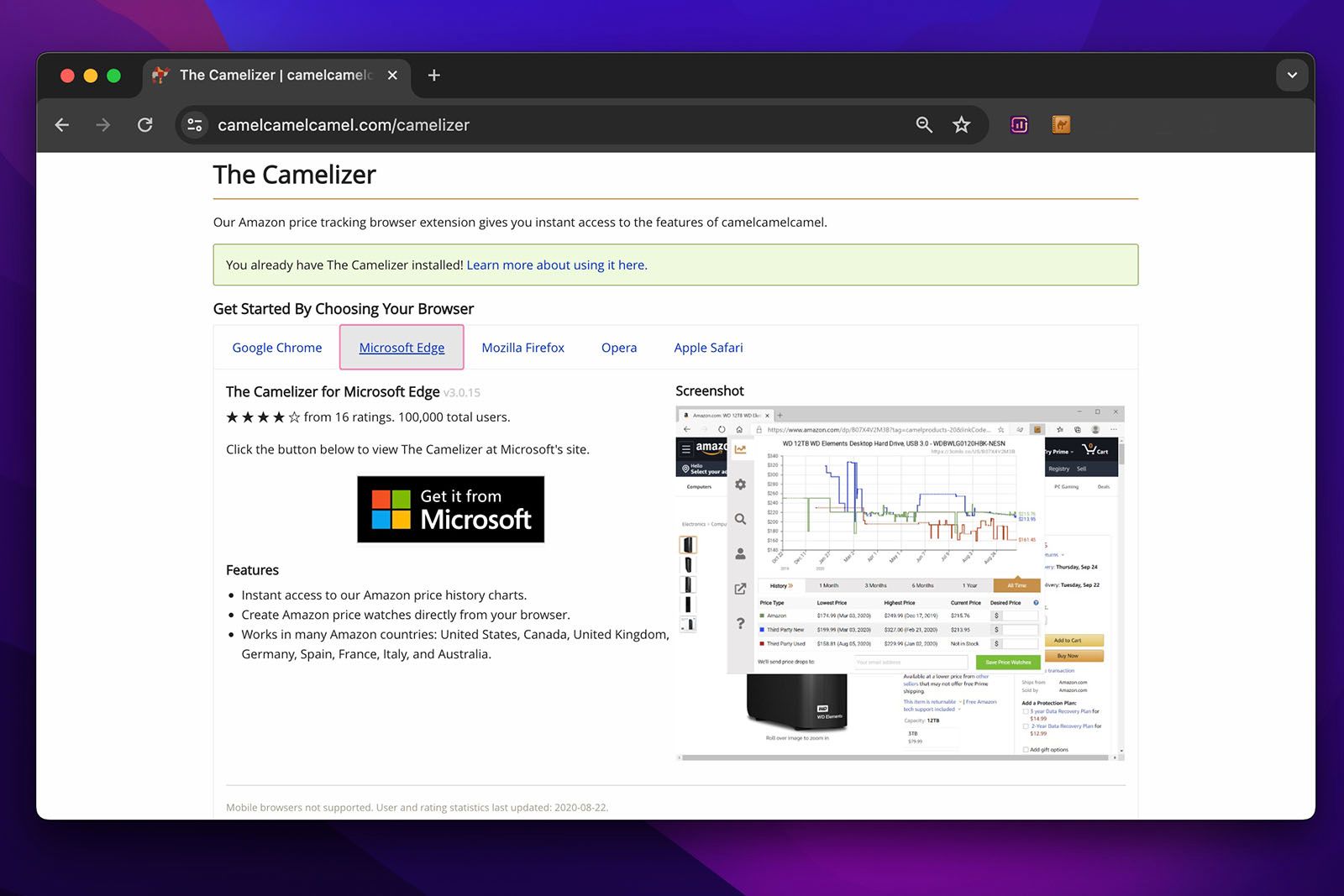Click 'Works in many Amazon countries' list item
Image resolution: width=1344 pixels, height=896 pixels.
455,644
